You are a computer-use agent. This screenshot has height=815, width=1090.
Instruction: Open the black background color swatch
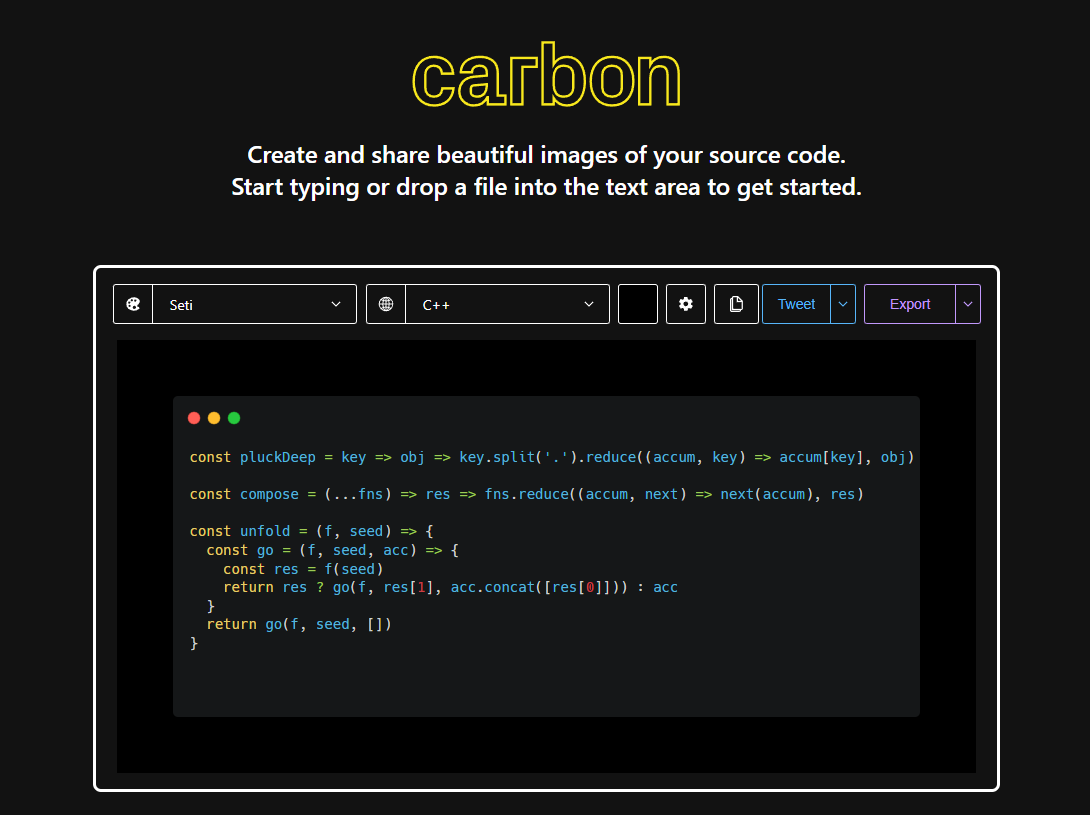click(637, 304)
